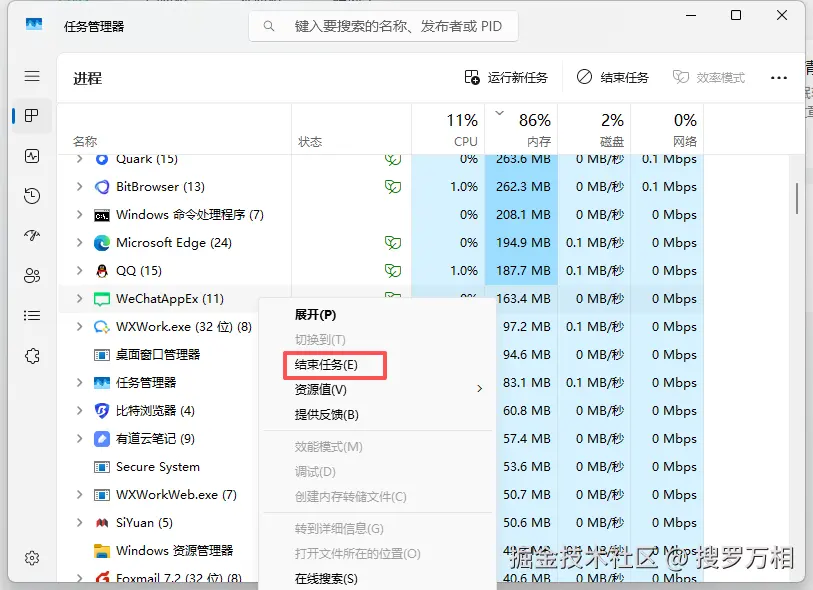Open 资源值(V) submenu
The image size is (813, 590).
(377, 390)
